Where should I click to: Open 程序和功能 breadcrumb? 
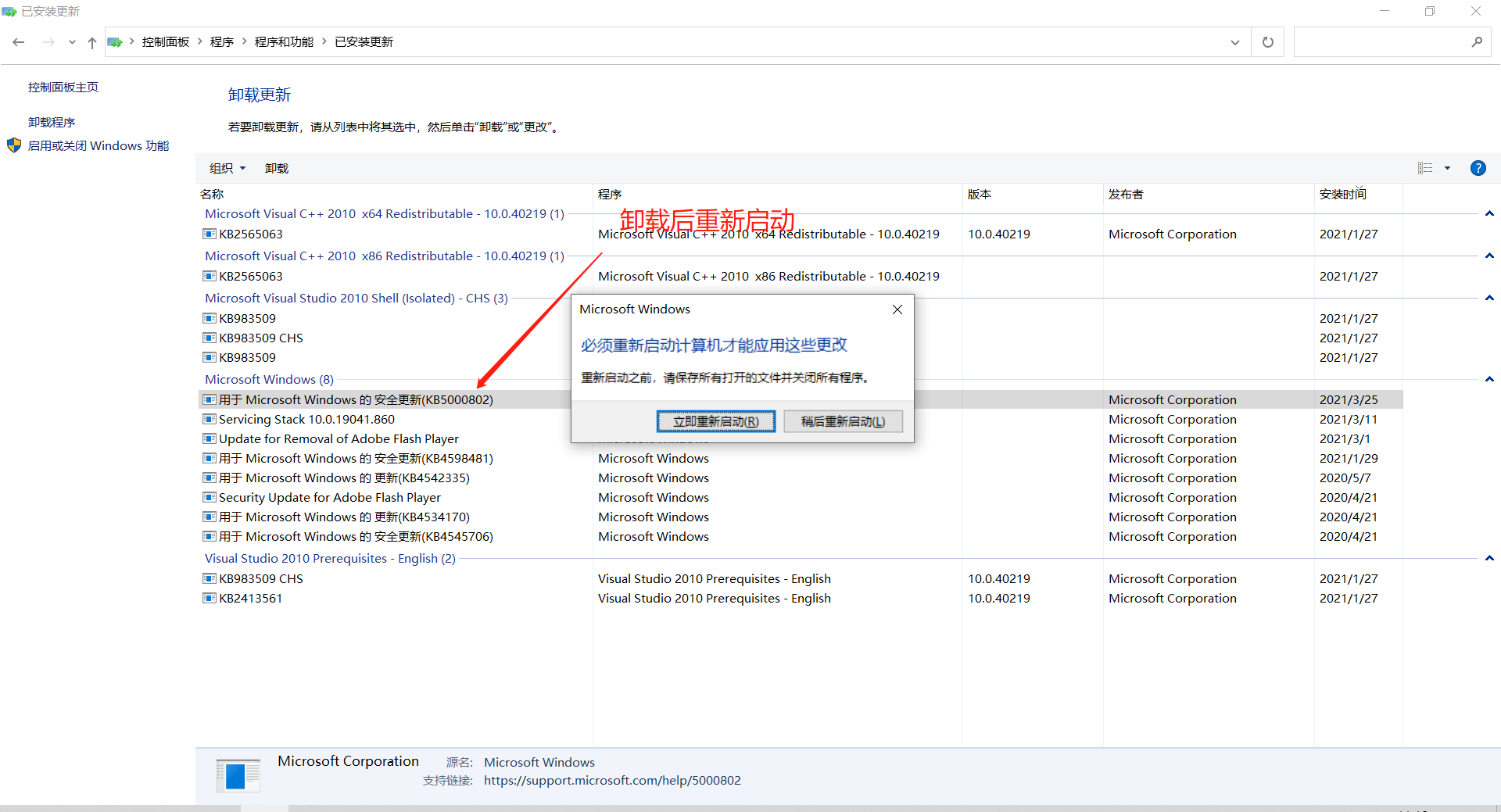click(x=284, y=42)
